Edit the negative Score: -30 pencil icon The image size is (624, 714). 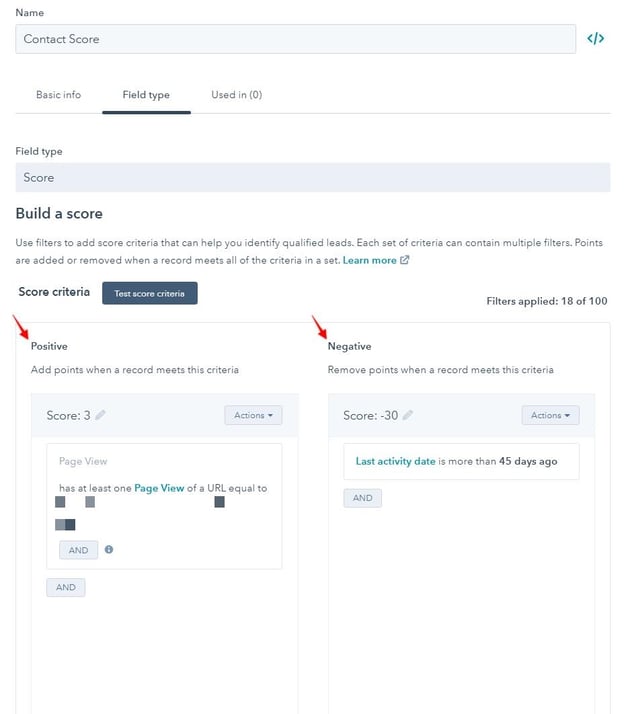[407, 415]
